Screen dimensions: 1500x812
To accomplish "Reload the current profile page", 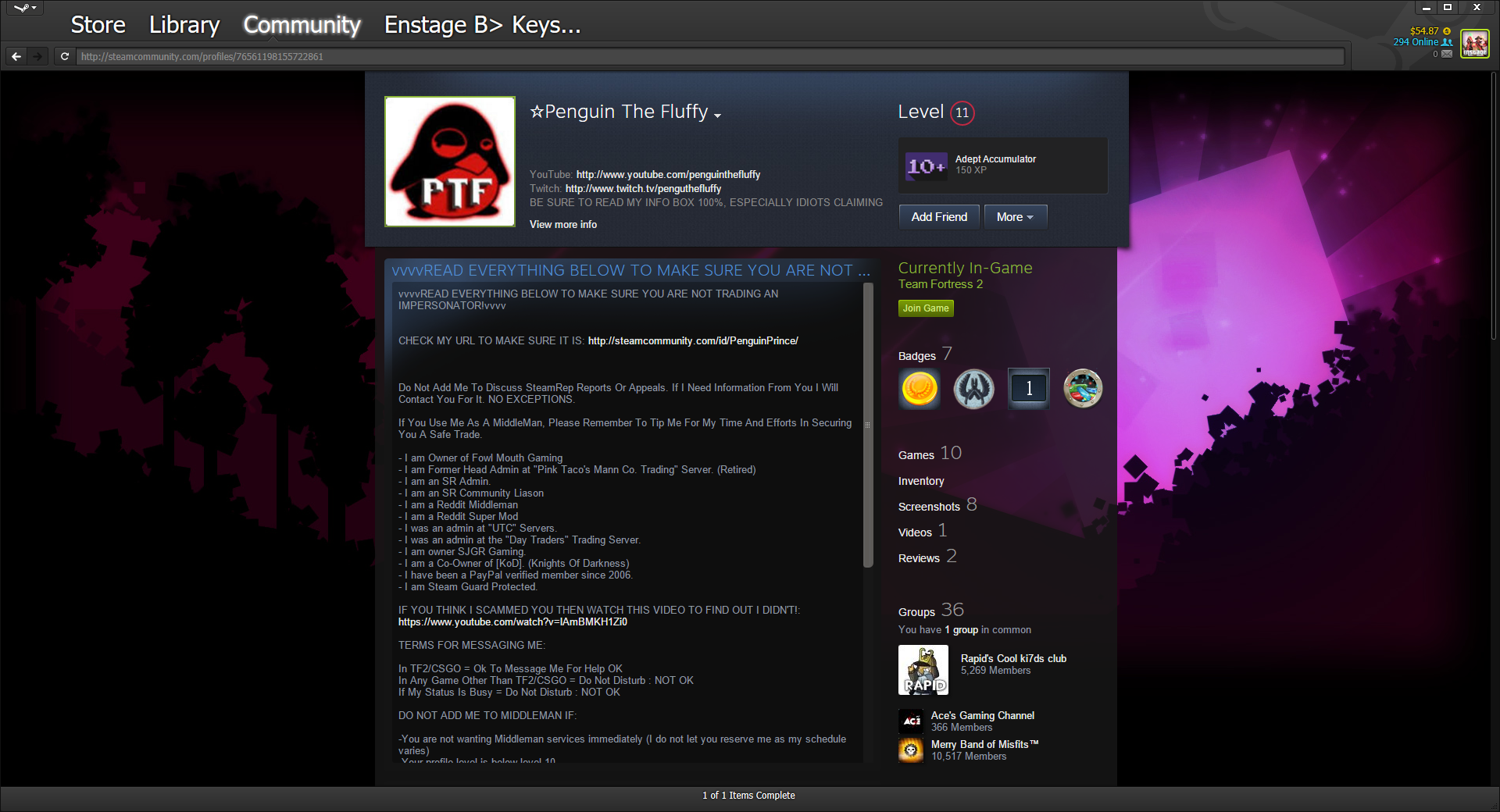I will [x=65, y=56].
